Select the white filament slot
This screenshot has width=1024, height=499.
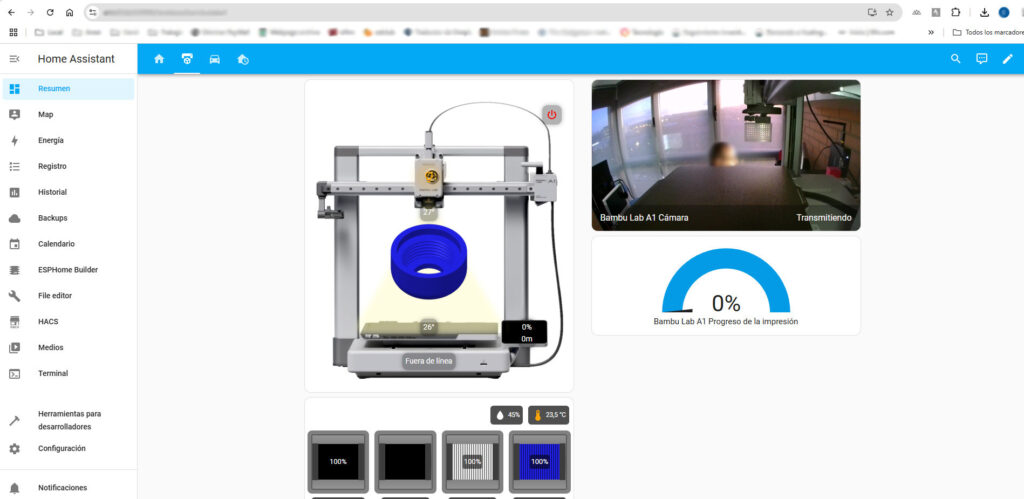[x=472, y=462]
